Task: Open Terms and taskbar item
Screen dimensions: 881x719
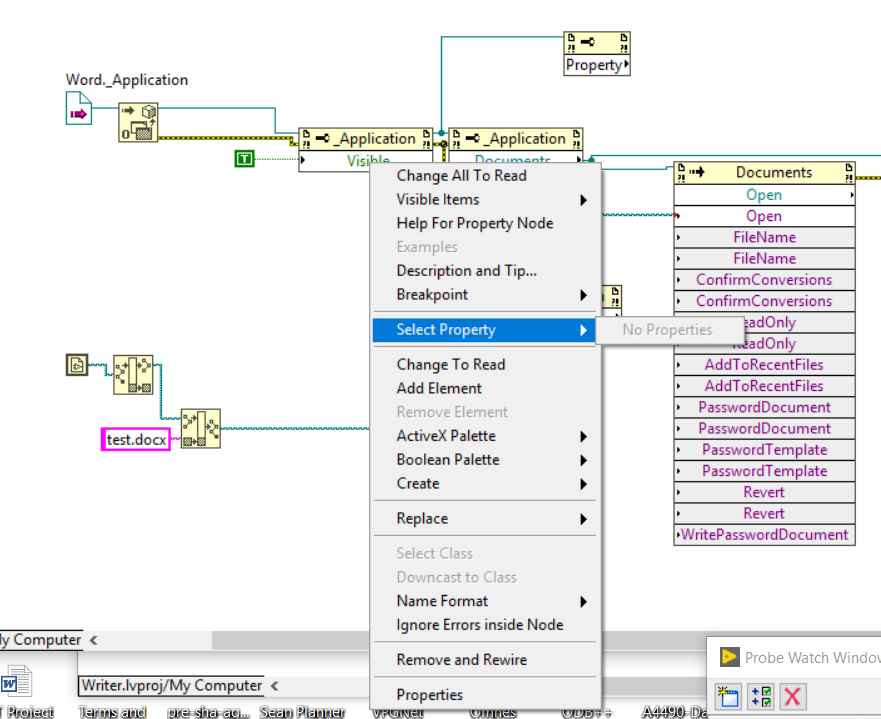Action: pos(112,712)
